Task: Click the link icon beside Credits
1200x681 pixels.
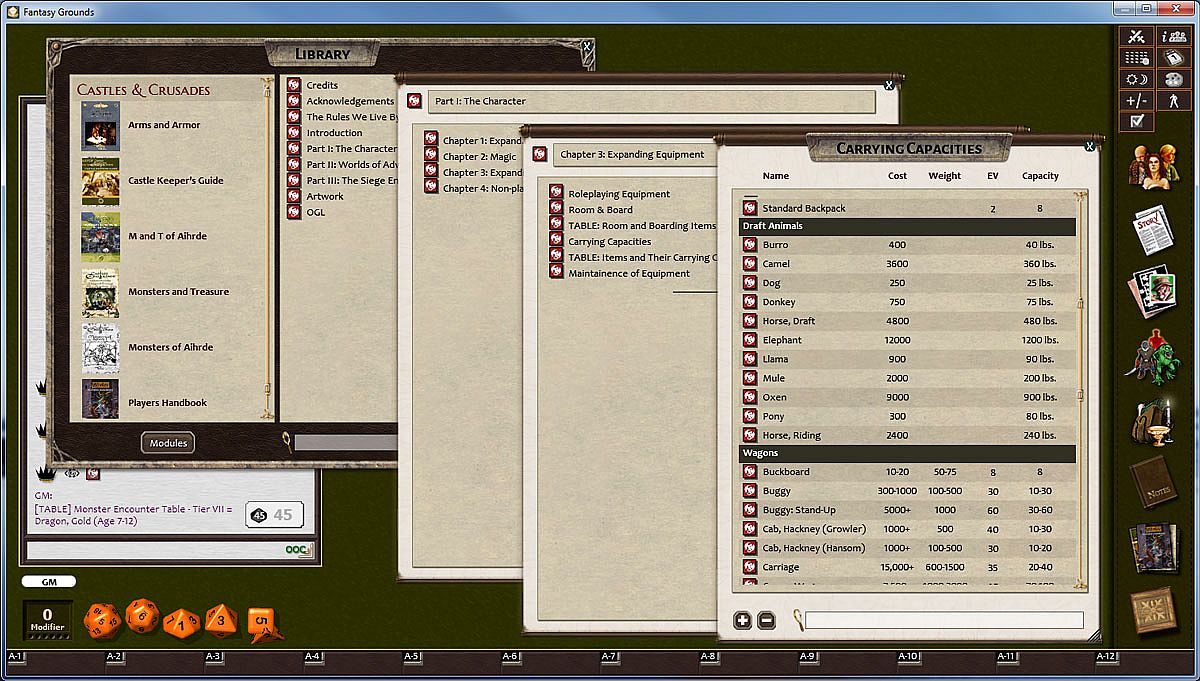Action: [x=294, y=85]
